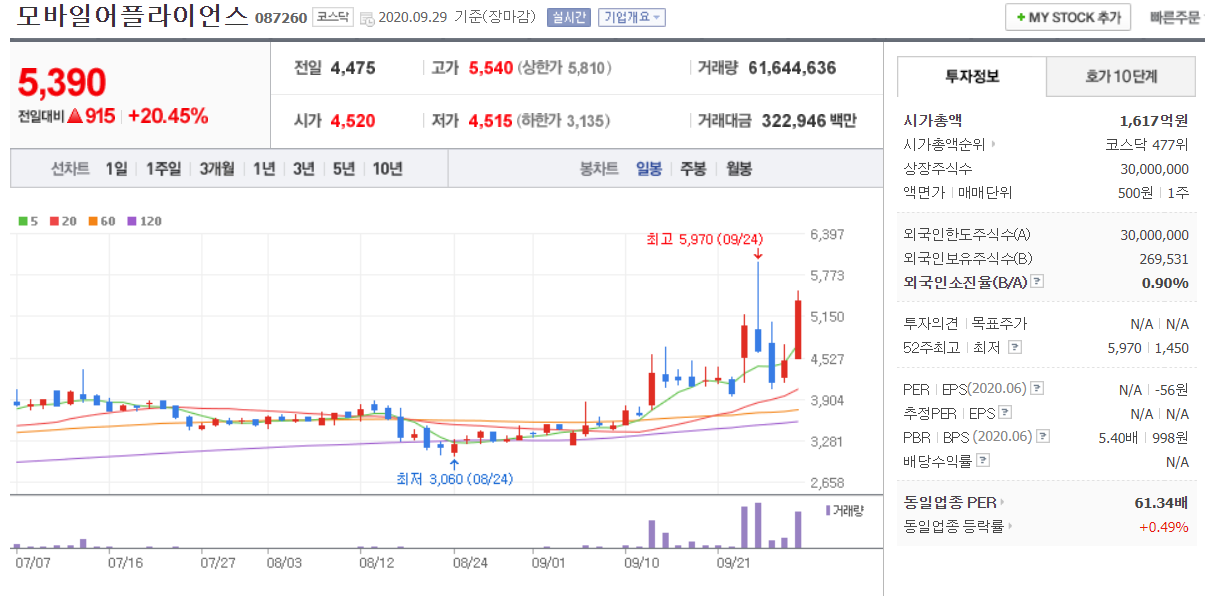This screenshot has height=596, width=1205.
Task: Switch to 호가10단계 tab
Action: 1121,77
